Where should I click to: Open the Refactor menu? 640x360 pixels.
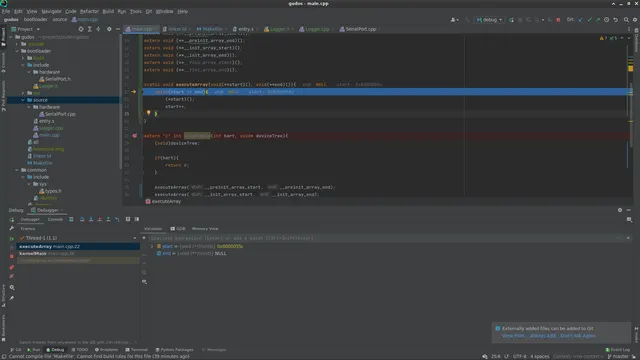click(89, 11)
